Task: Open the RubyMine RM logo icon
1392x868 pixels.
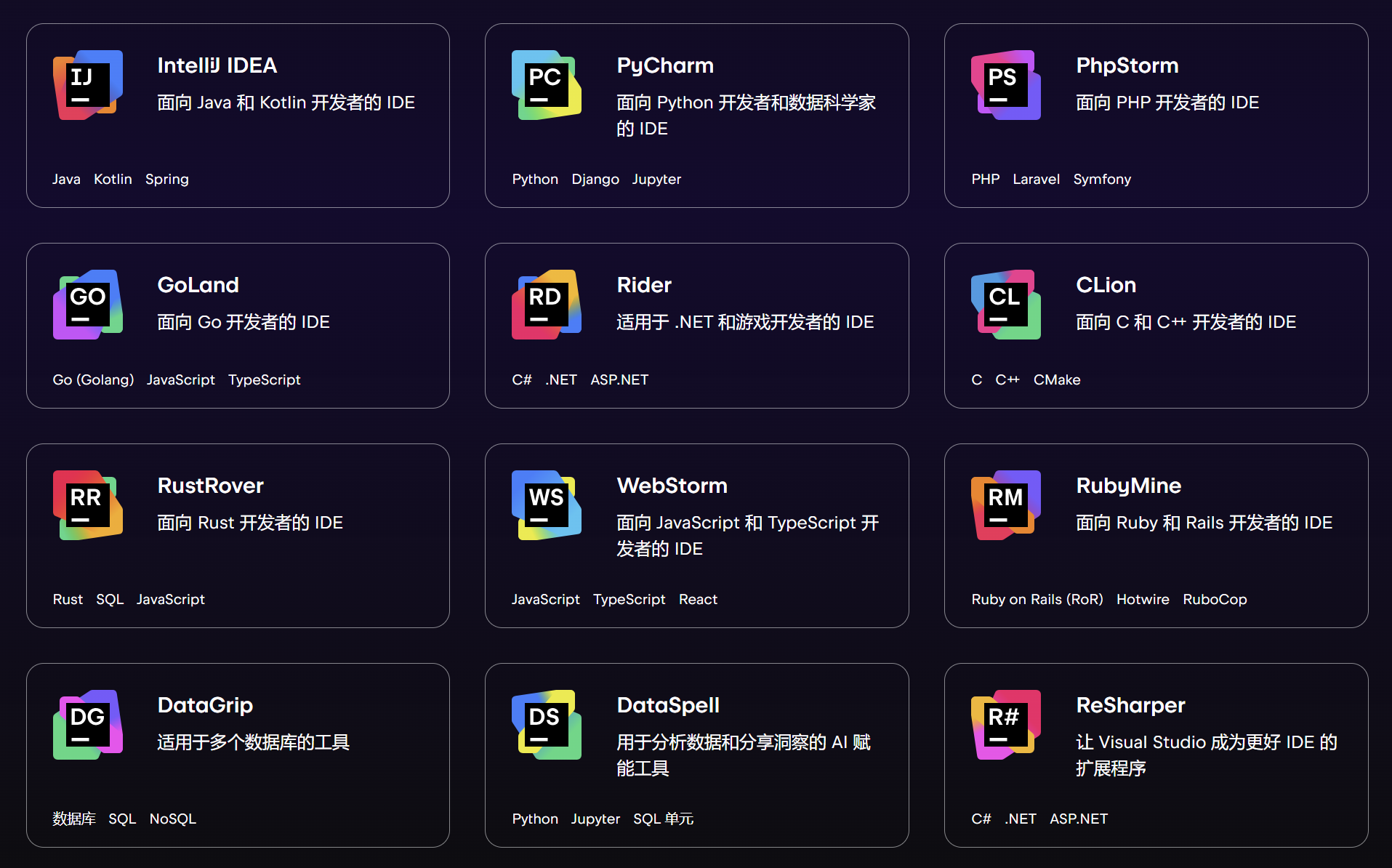Action: point(1006,505)
